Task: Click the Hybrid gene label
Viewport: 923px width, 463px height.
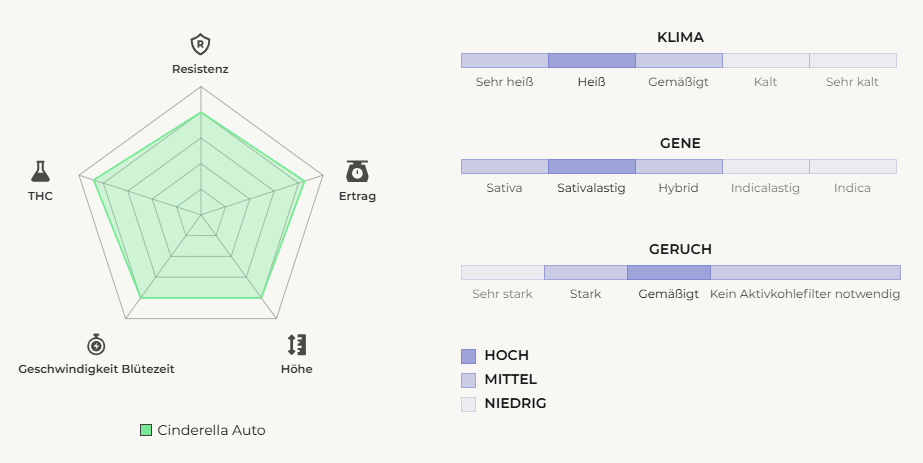Action: click(679, 188)
